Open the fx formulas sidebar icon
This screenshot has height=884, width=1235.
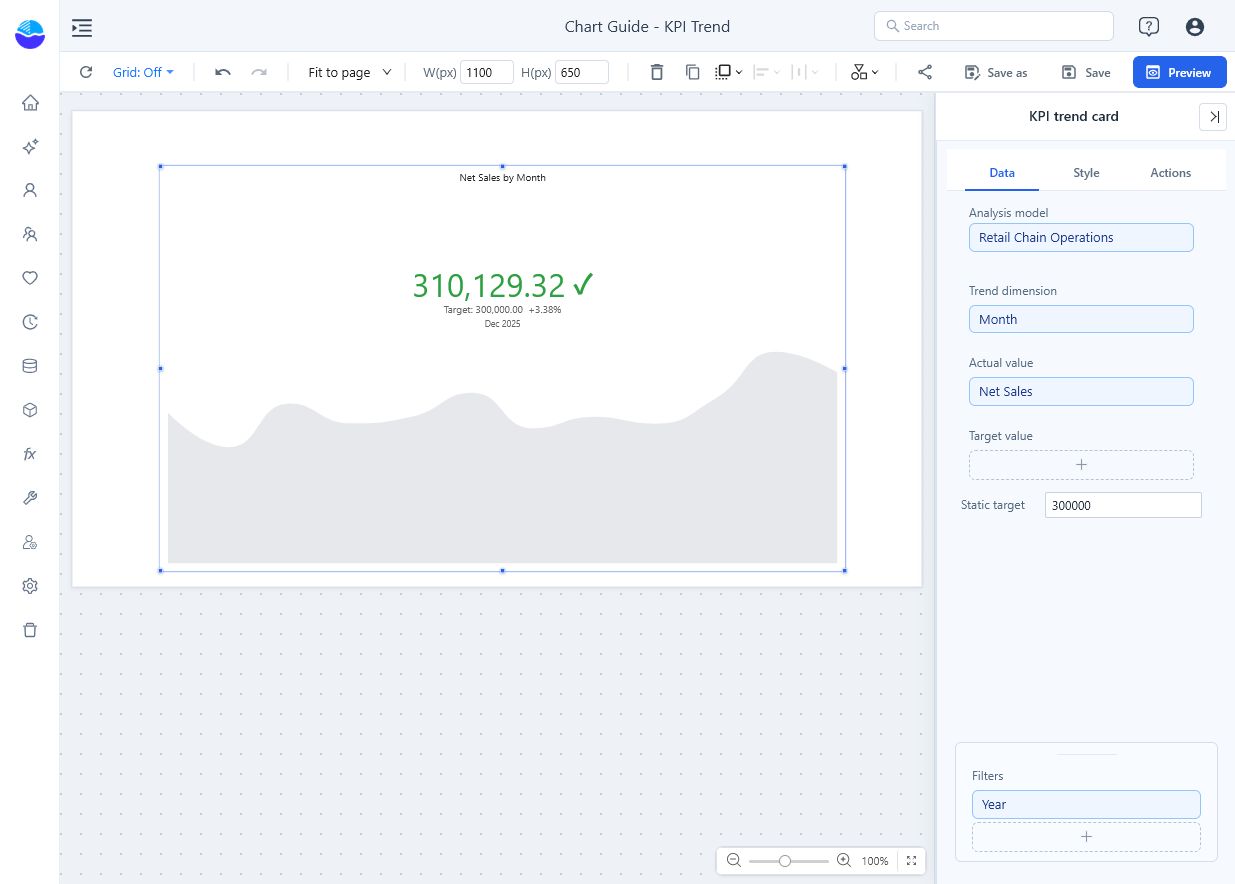click(30, 454)
